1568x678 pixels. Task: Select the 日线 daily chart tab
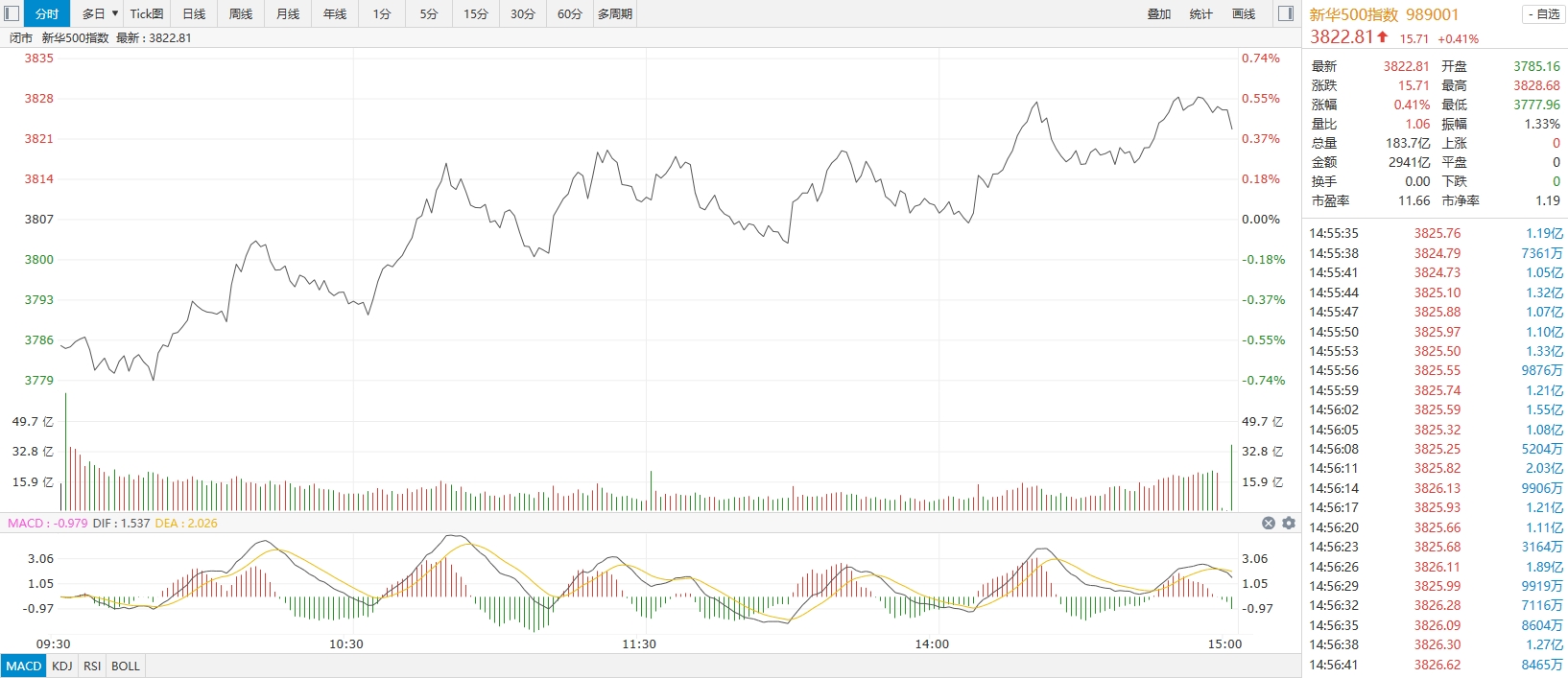tap(194, 13)
